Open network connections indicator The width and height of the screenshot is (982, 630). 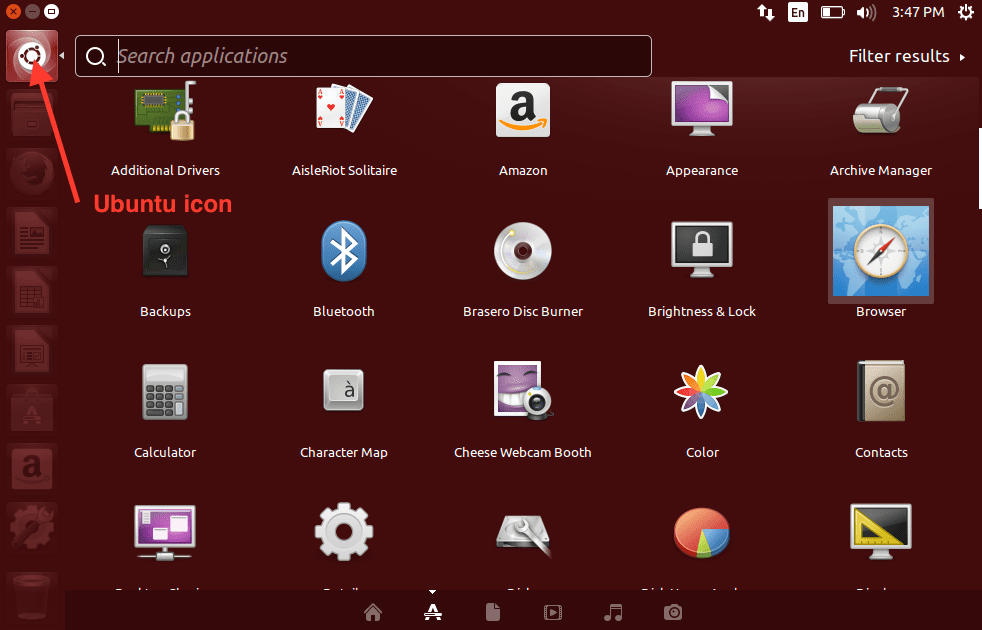coord(765,13)
